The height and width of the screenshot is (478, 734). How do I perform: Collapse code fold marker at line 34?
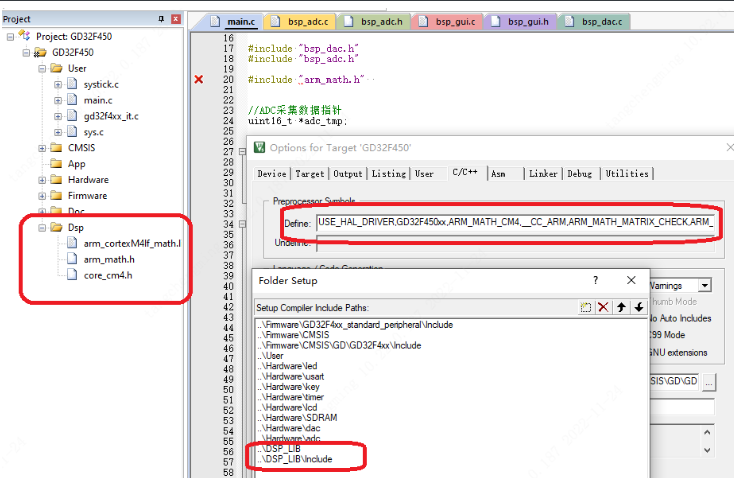point(242,224)
